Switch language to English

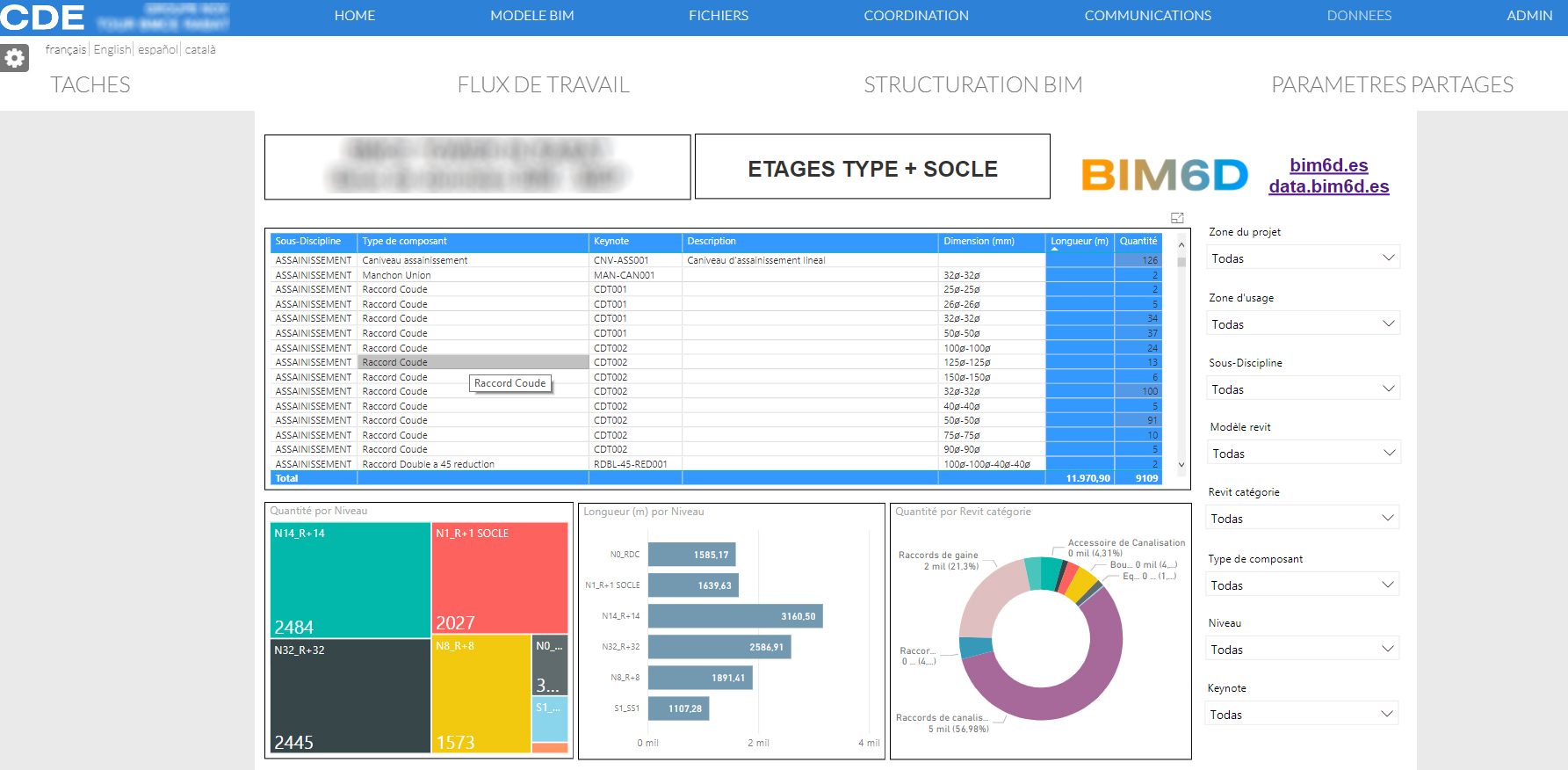(x=112, y=50)
